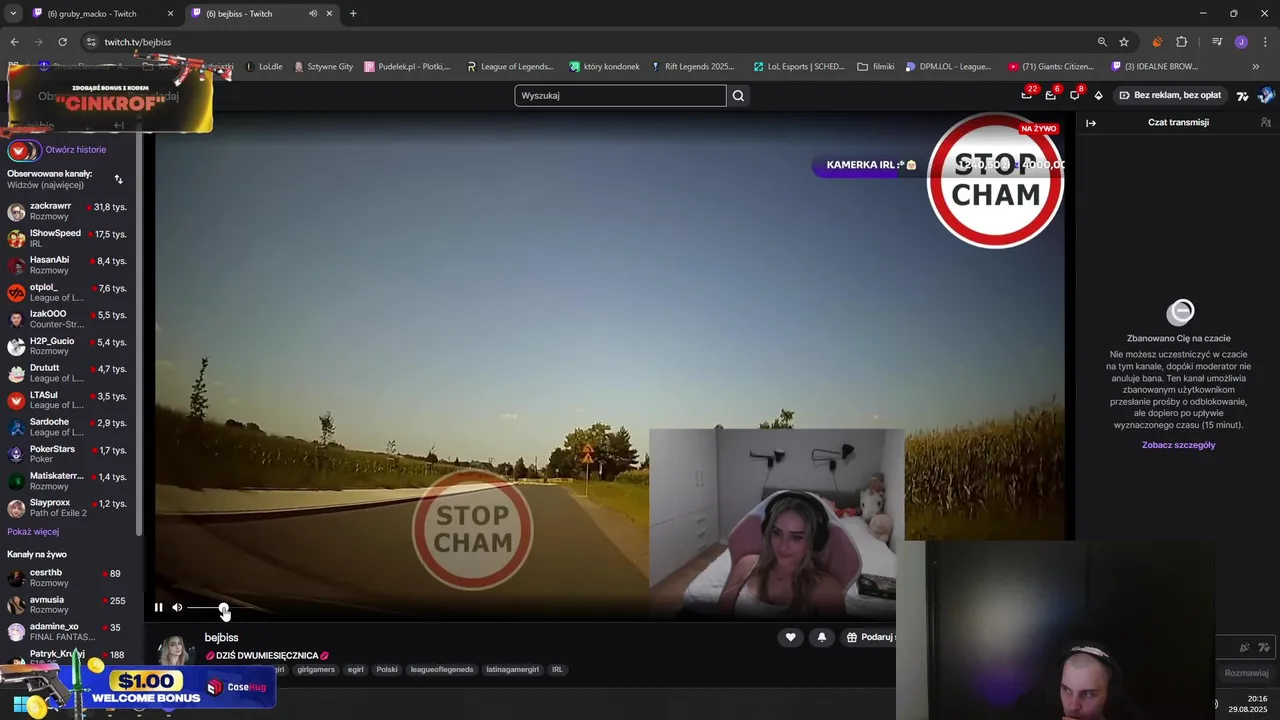Collapse the chat panel arrow

1091,123
